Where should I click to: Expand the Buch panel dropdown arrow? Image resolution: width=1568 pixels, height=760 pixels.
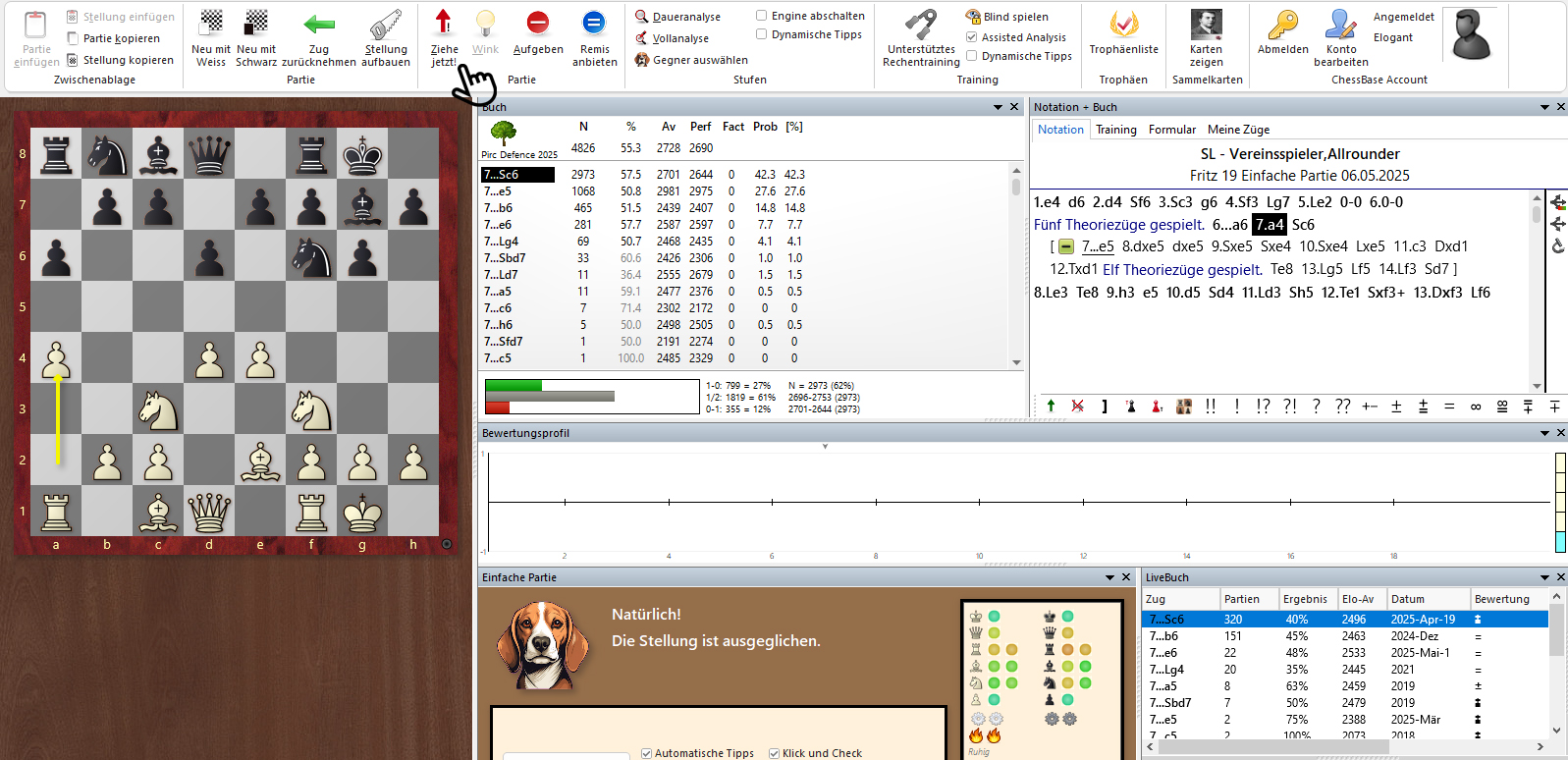click(x=999, y=107)
